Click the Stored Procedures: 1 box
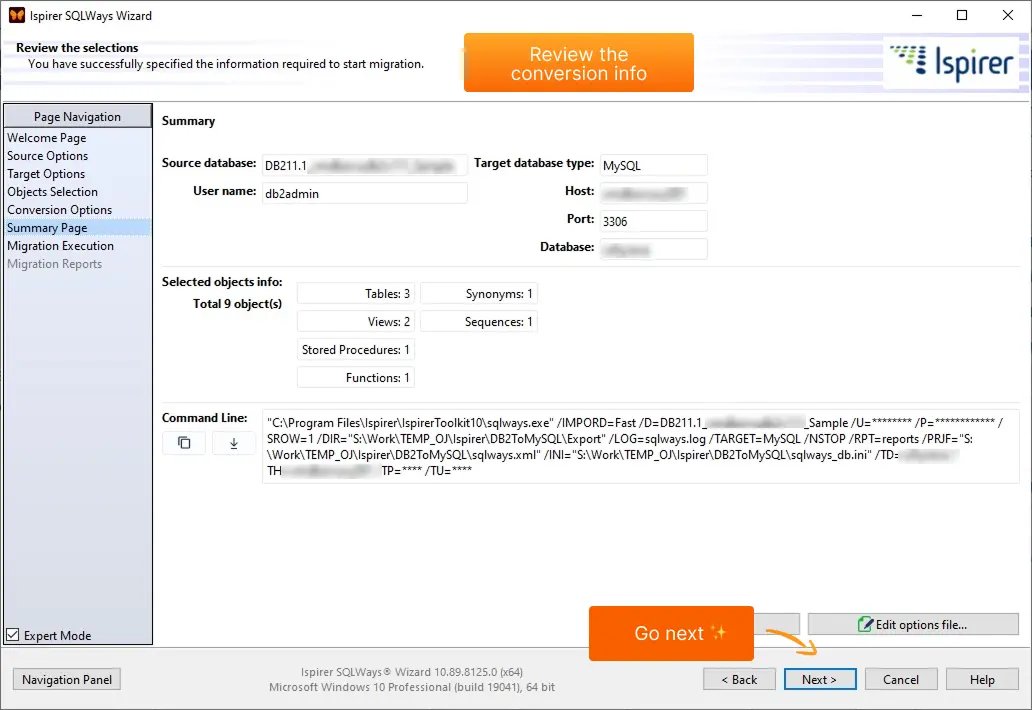The image size is (1032, 710). (x=356, y=349)
